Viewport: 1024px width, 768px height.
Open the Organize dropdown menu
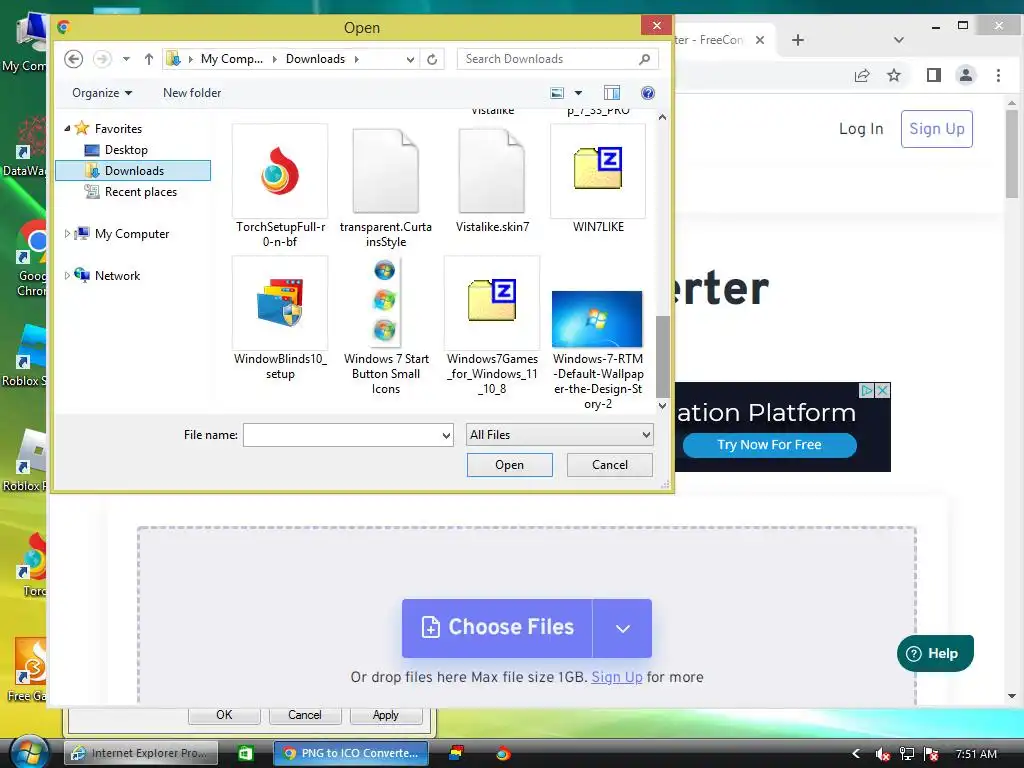(103, 93)
